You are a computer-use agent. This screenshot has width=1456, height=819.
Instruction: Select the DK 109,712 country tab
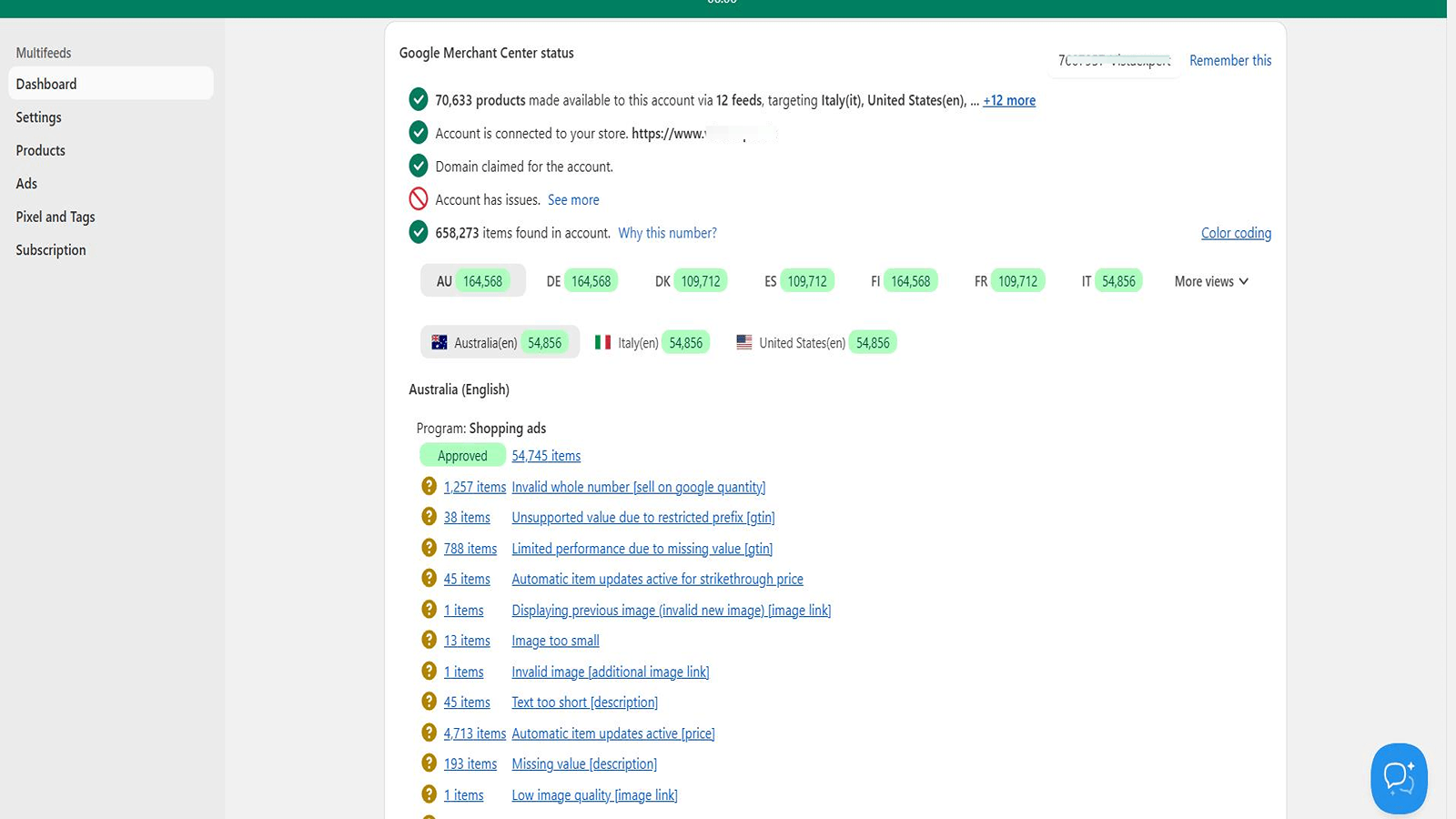(691, 280)
